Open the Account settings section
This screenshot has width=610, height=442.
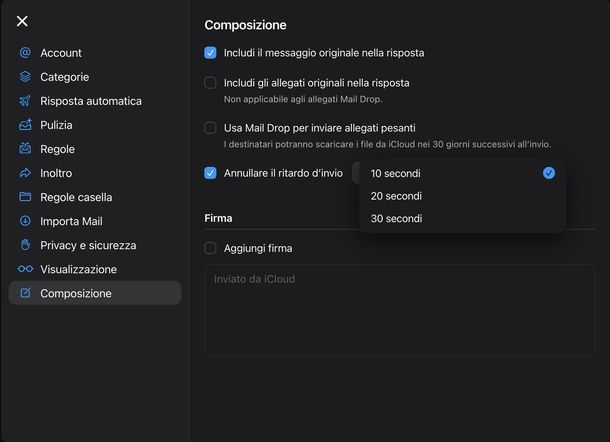coord(95,53)
